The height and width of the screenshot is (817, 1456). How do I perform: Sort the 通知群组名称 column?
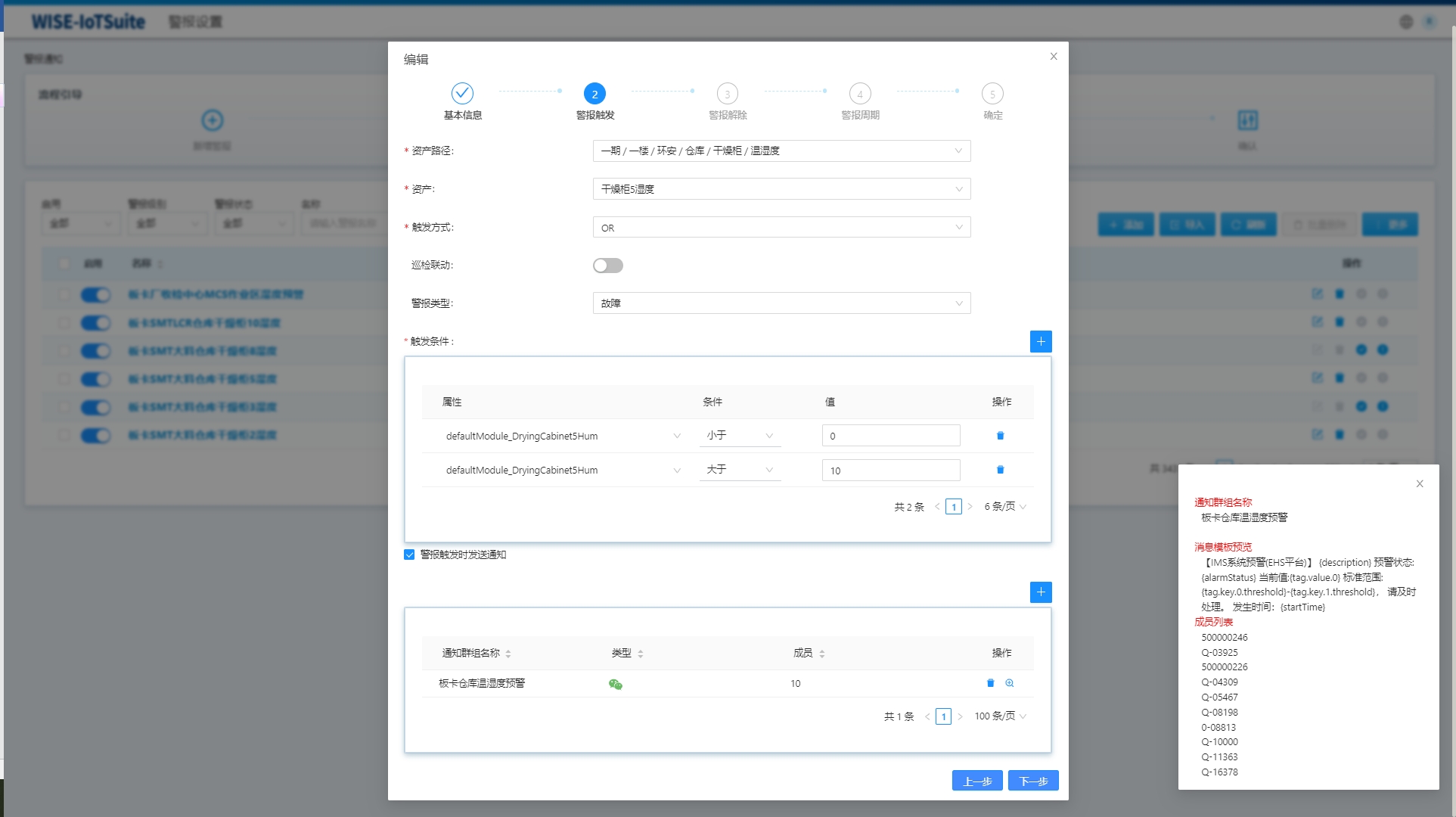click(508, 654)
